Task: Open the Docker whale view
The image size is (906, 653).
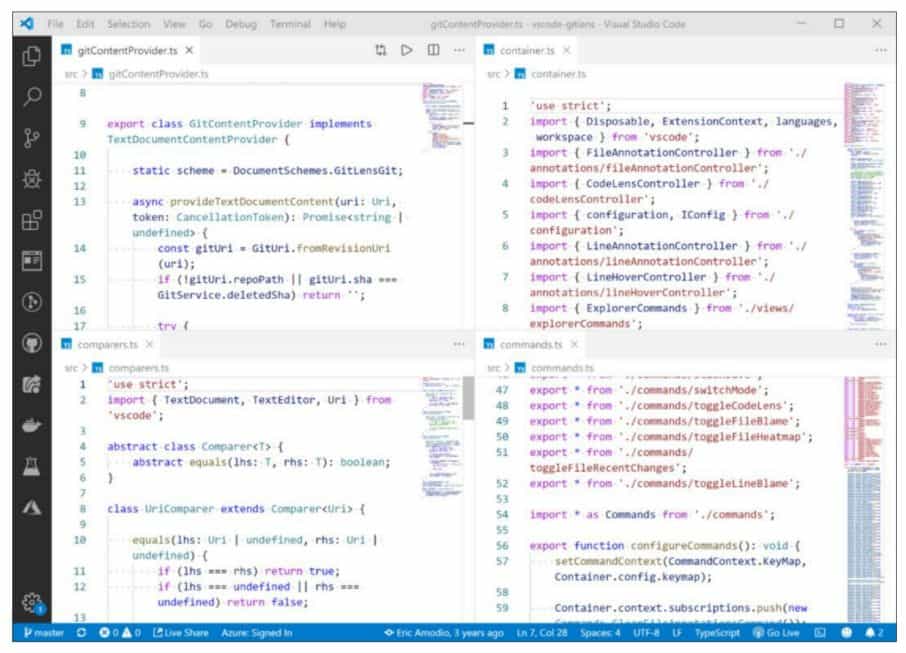Action: tap(32, 426)
